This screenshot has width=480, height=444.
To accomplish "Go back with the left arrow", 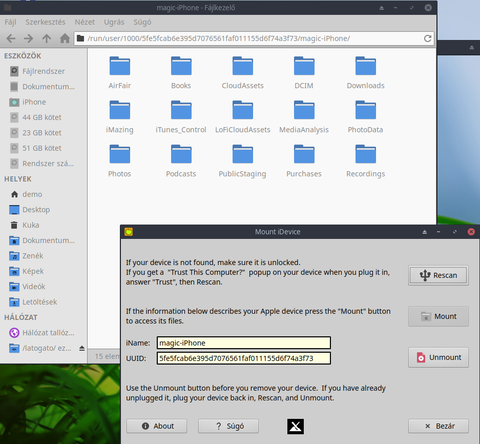I will click(11, 39).
